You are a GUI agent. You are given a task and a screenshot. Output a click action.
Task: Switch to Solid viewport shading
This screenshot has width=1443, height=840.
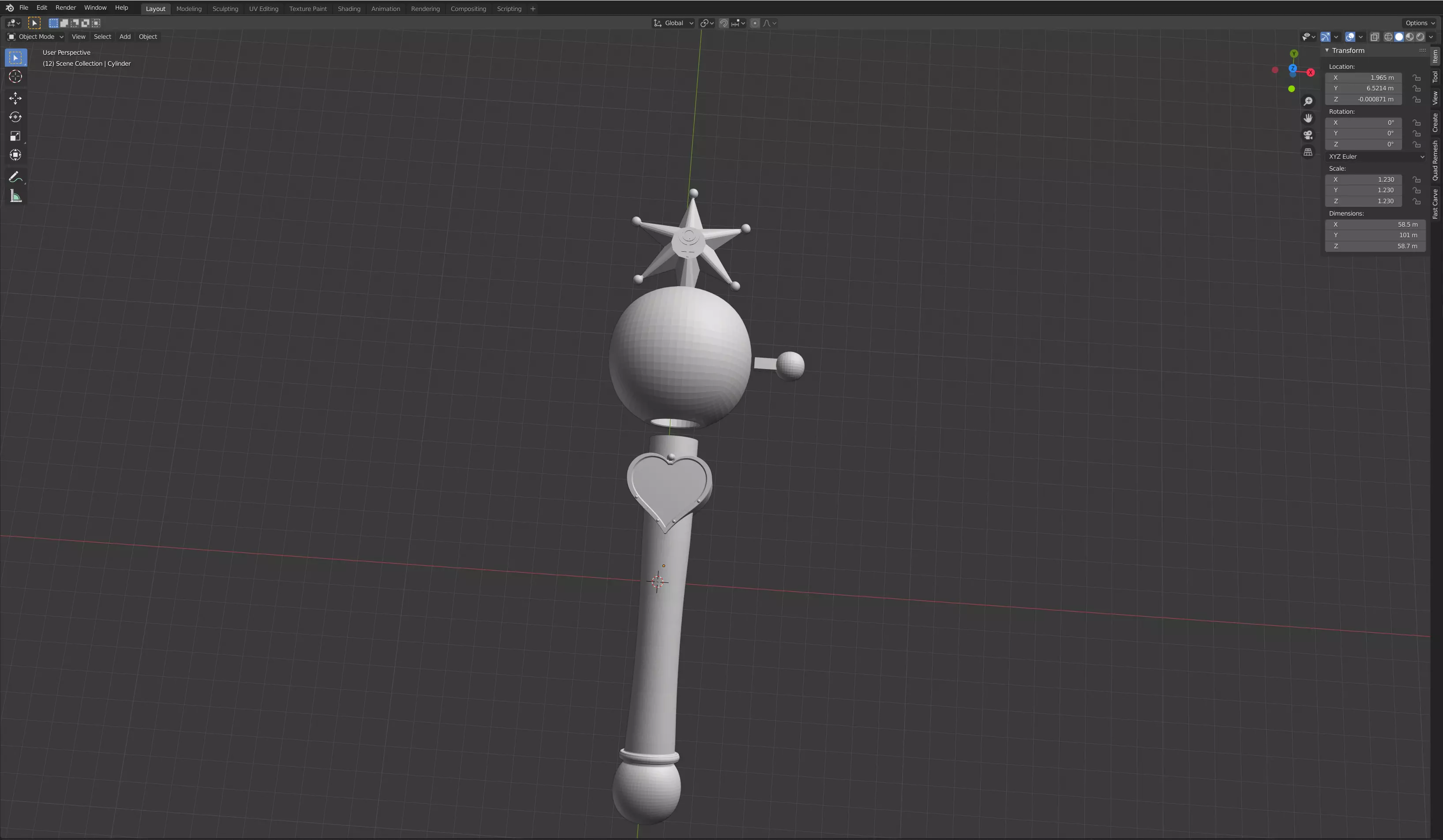(x=1399, y=37)
